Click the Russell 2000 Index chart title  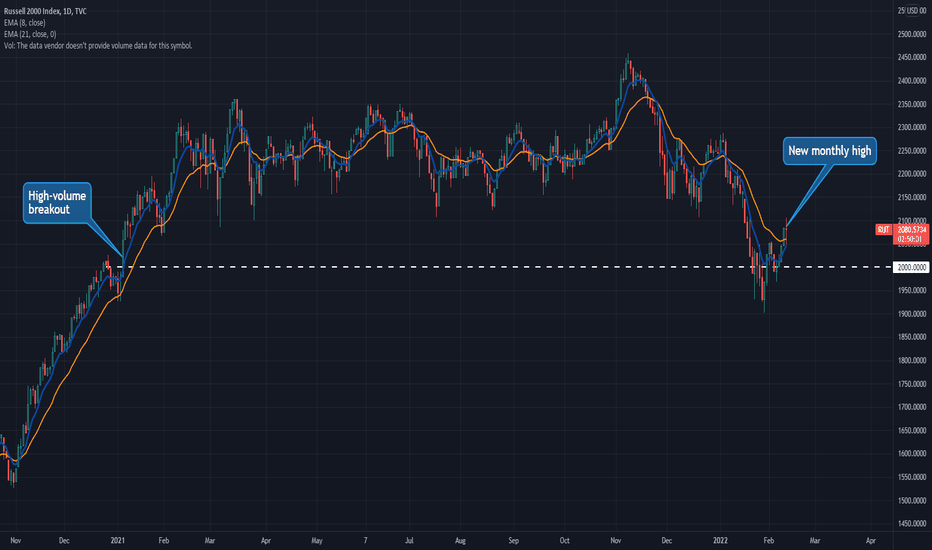point(45,11)
